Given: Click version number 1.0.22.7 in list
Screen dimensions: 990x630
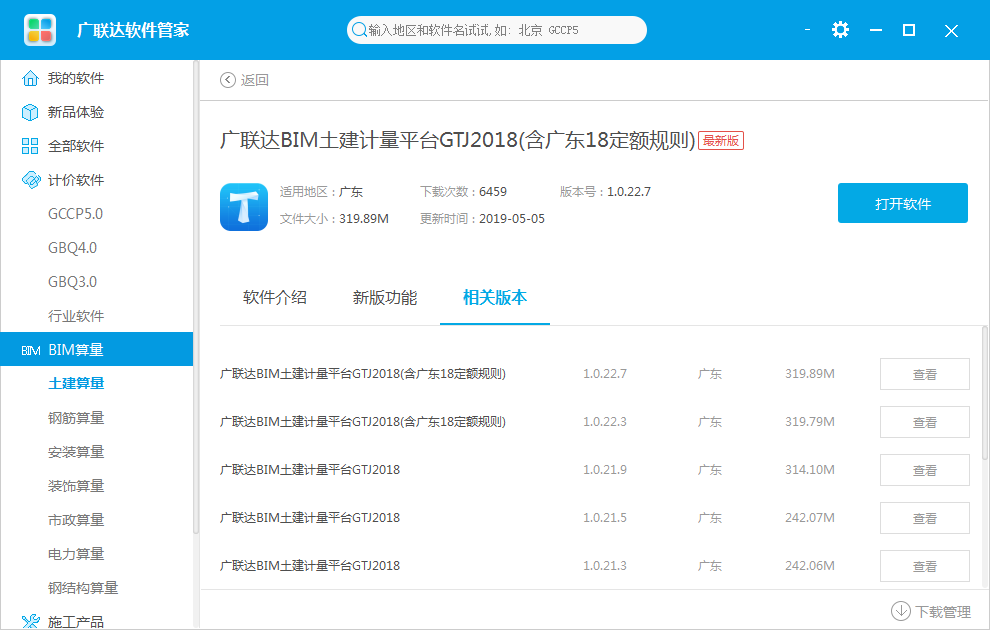Looking at the screenshot, I should click(605, 374).
